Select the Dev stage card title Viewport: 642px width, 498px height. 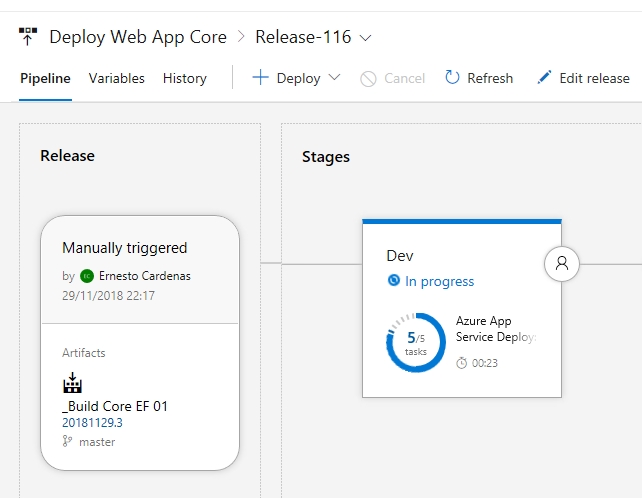pos(400,256)
